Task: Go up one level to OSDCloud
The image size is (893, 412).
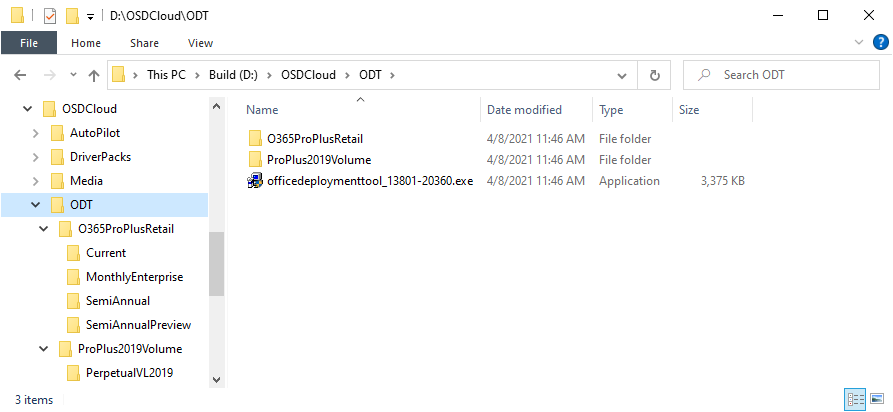Action: click(x=94, y=75)
